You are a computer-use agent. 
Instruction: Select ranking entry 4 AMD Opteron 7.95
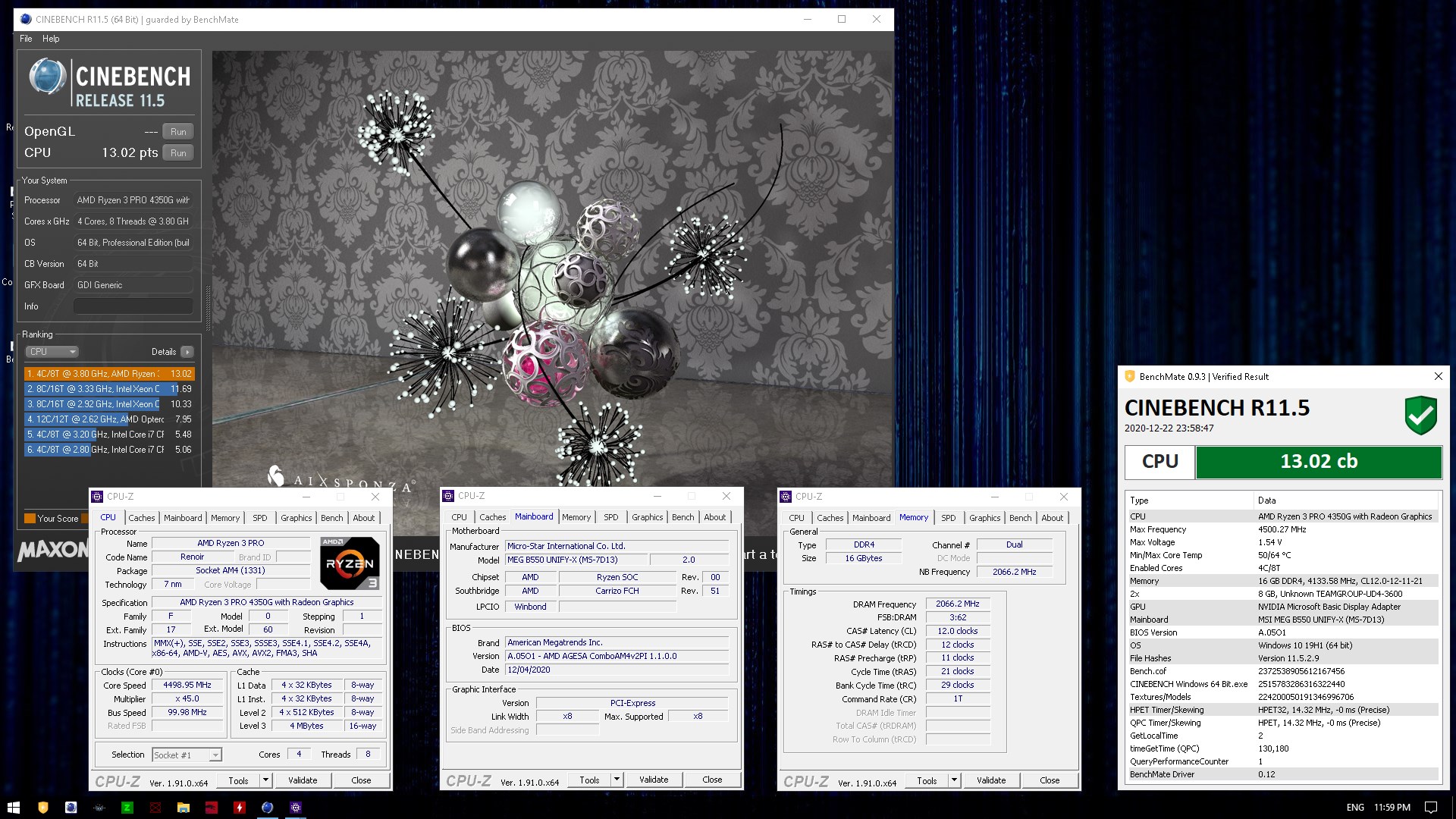click(x=109, y=419)
